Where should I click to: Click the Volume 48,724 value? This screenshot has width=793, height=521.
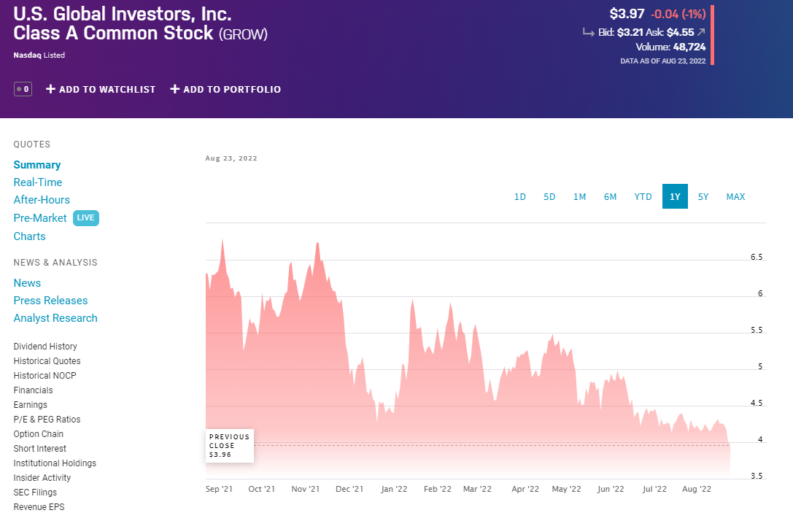click(689, 47)
